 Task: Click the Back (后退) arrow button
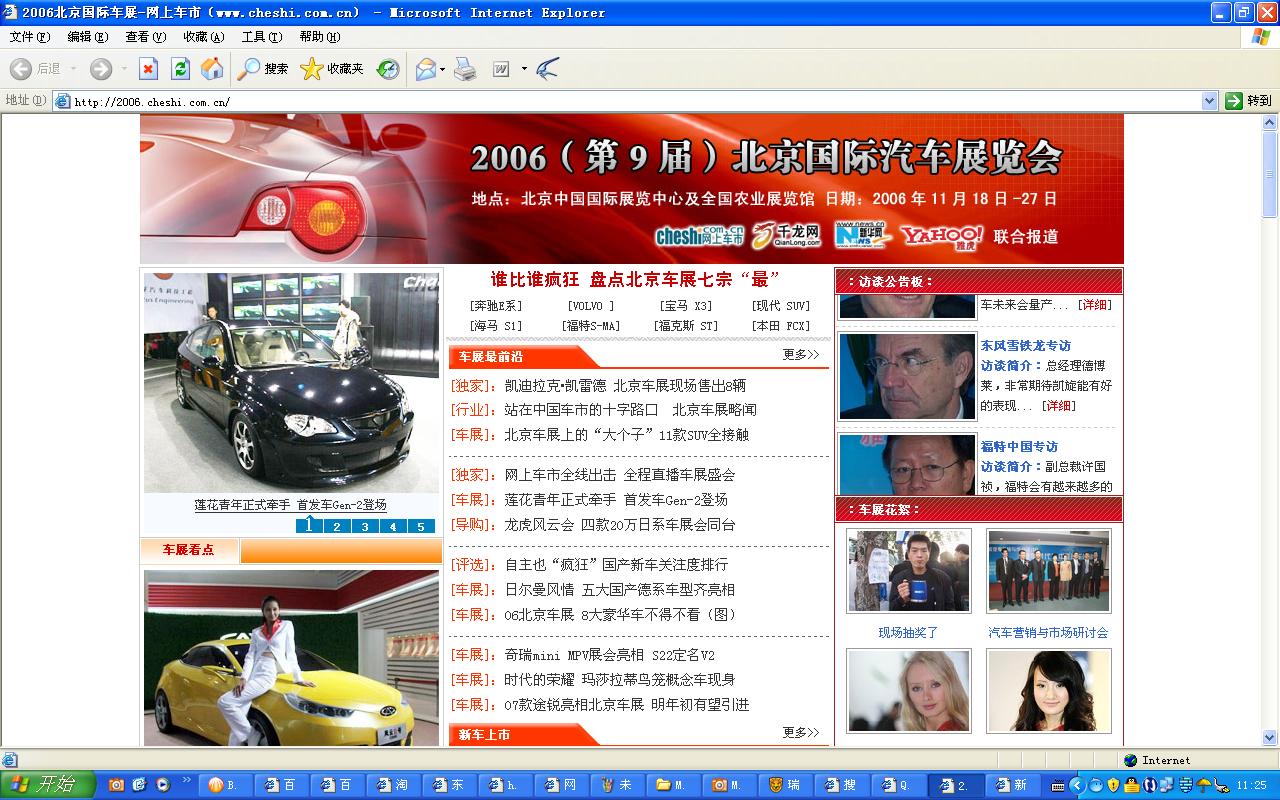pyautogui.click(x=35, y=68)
